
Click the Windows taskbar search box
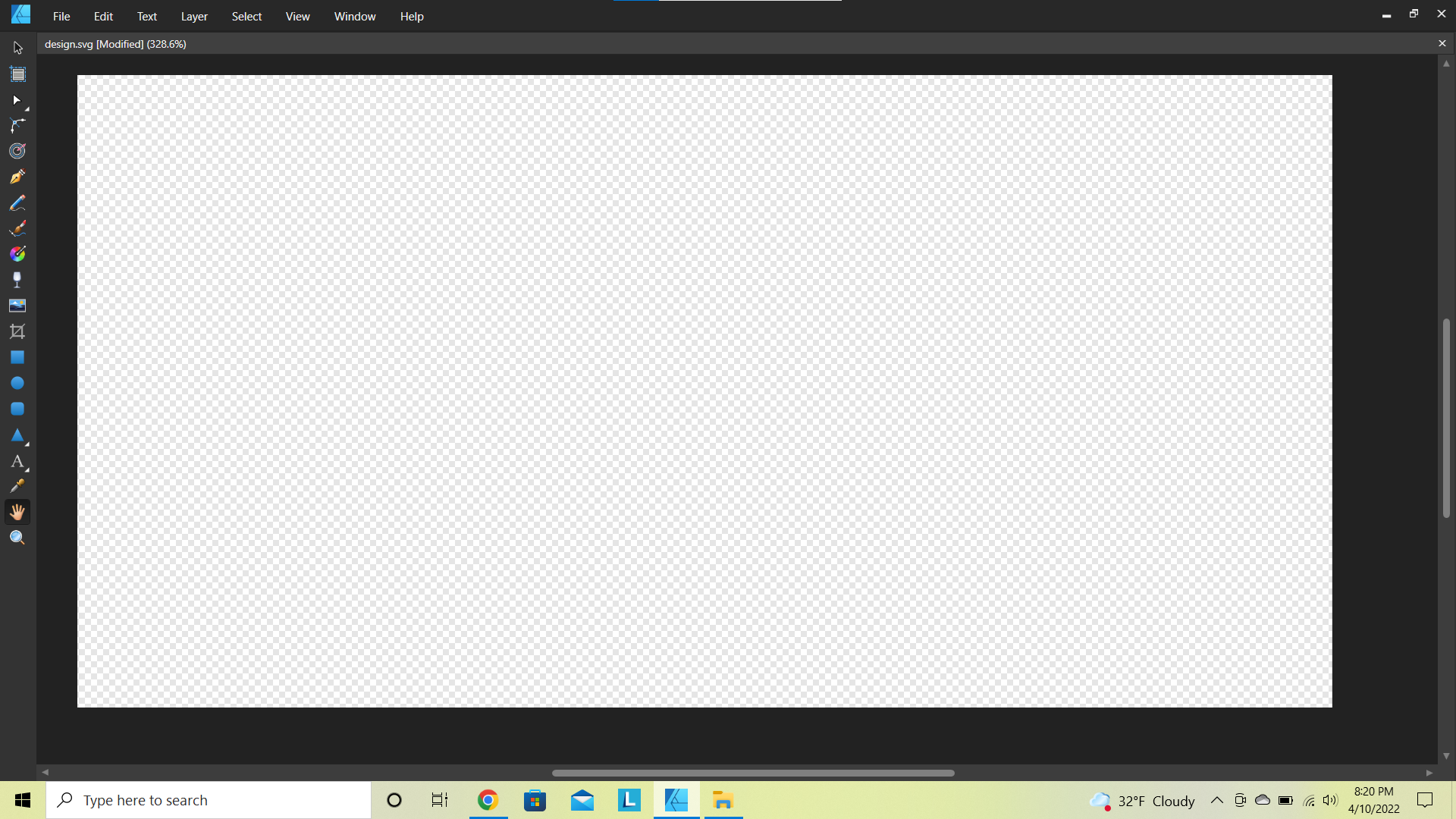tap(209, 800)
